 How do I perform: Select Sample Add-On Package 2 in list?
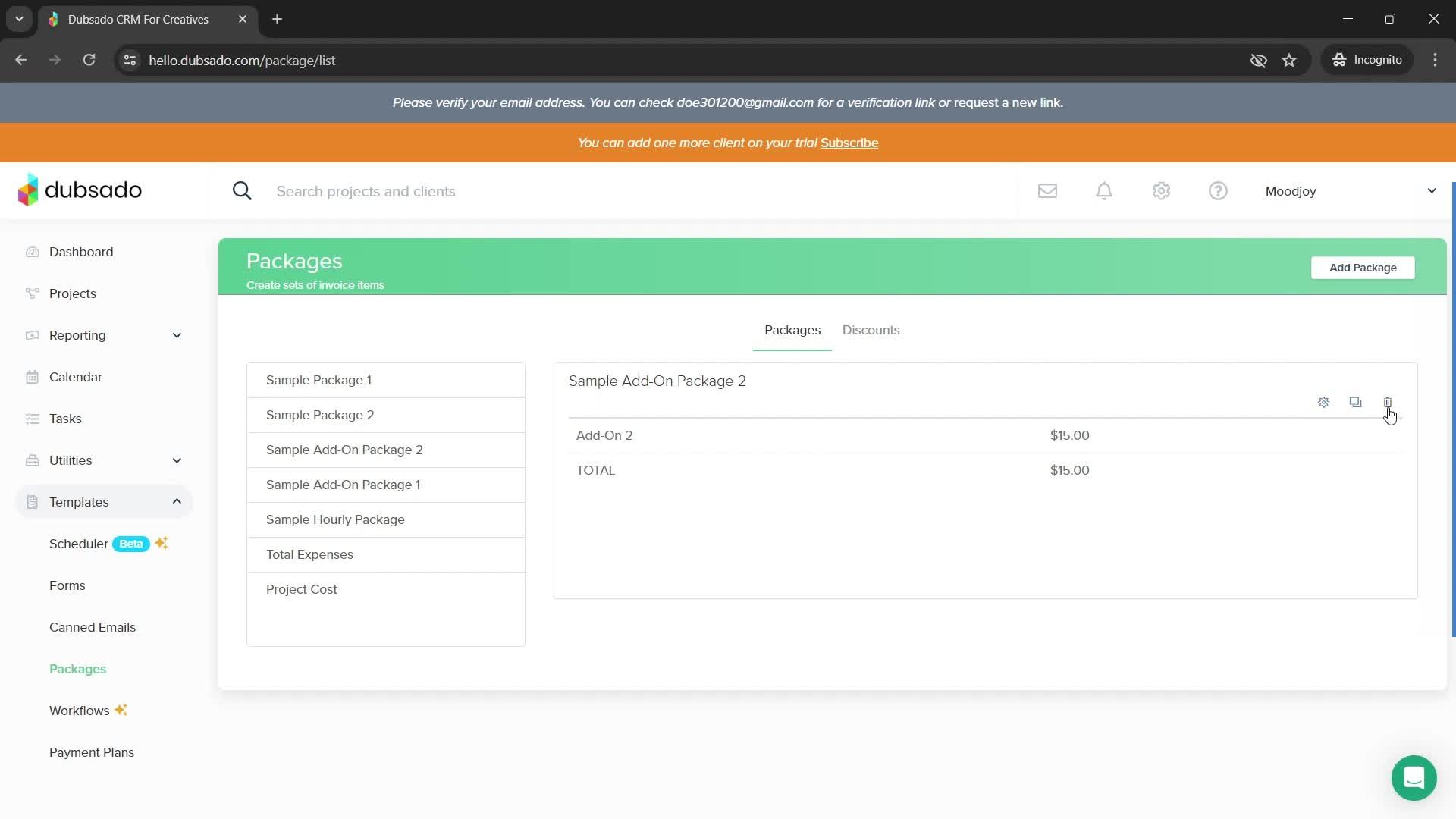(x=386, y=450)
